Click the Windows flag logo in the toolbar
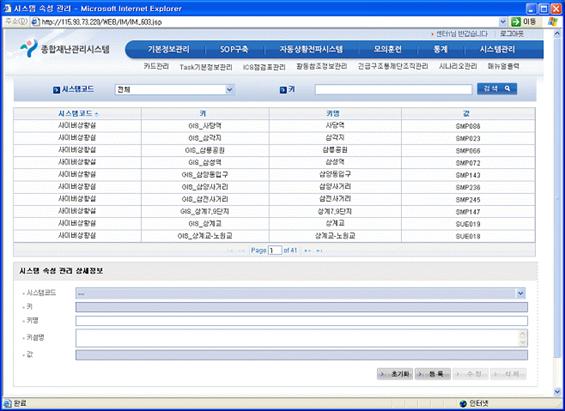The width and height of the screenshot is (565, 411). point(552,22)
